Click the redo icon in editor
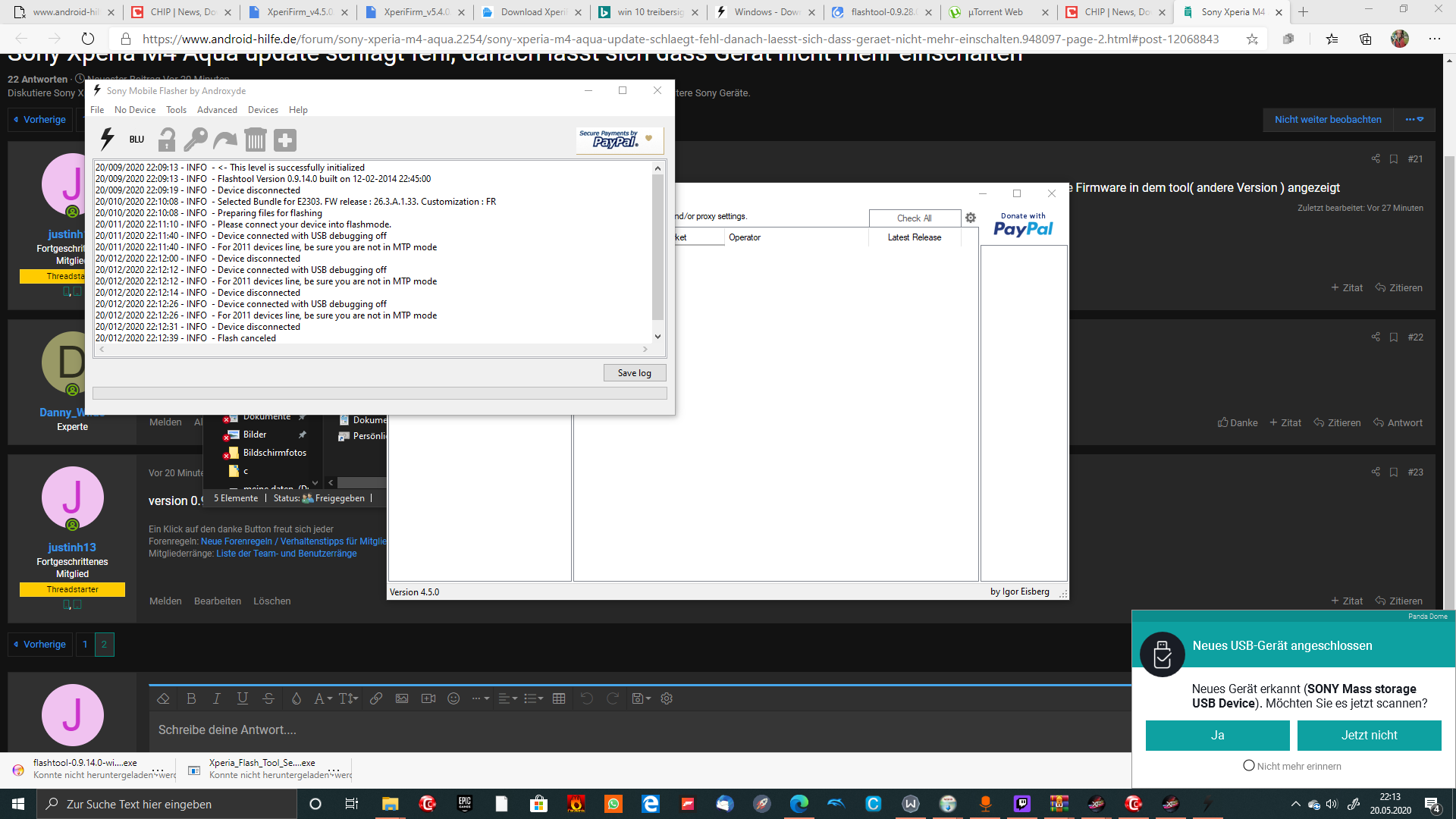1456x819 pixels. [613, 699]
